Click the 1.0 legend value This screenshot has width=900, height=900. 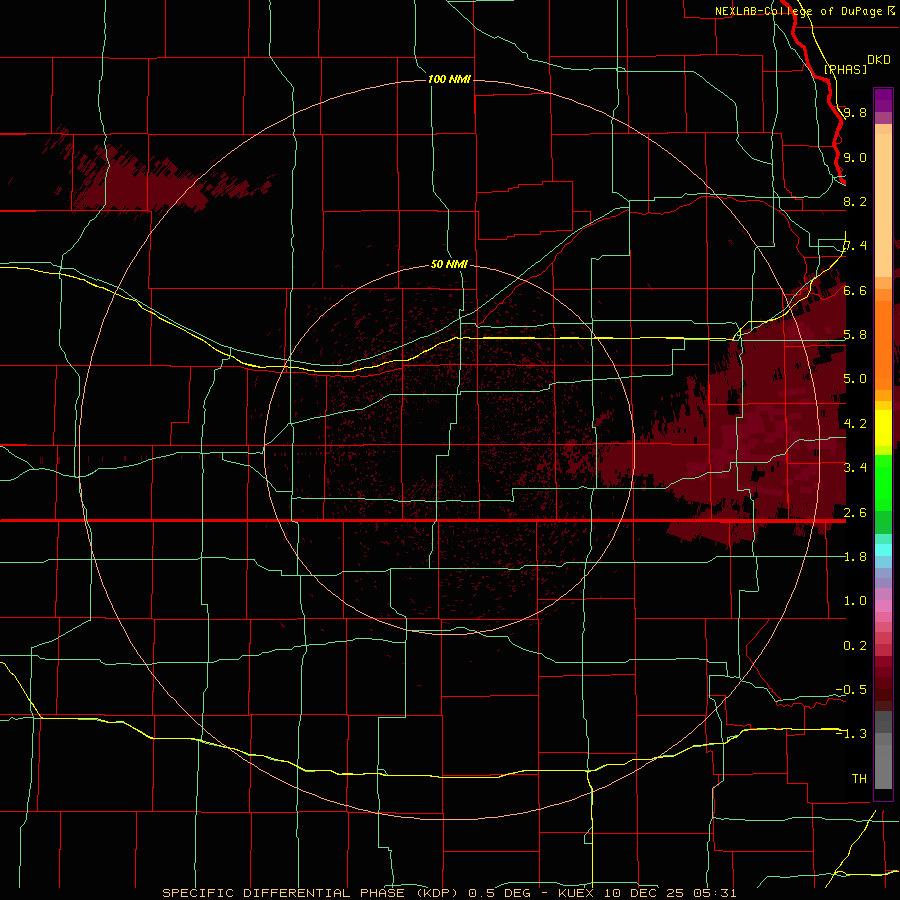pos(855,601)
